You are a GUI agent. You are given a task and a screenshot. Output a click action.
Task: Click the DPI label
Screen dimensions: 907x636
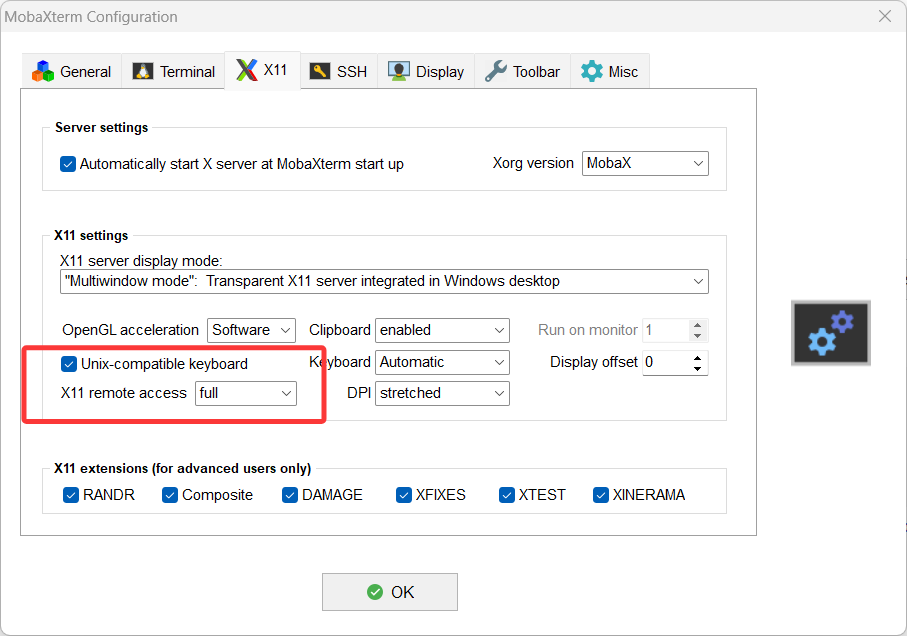pyautogui.click(x=359, y=393)
